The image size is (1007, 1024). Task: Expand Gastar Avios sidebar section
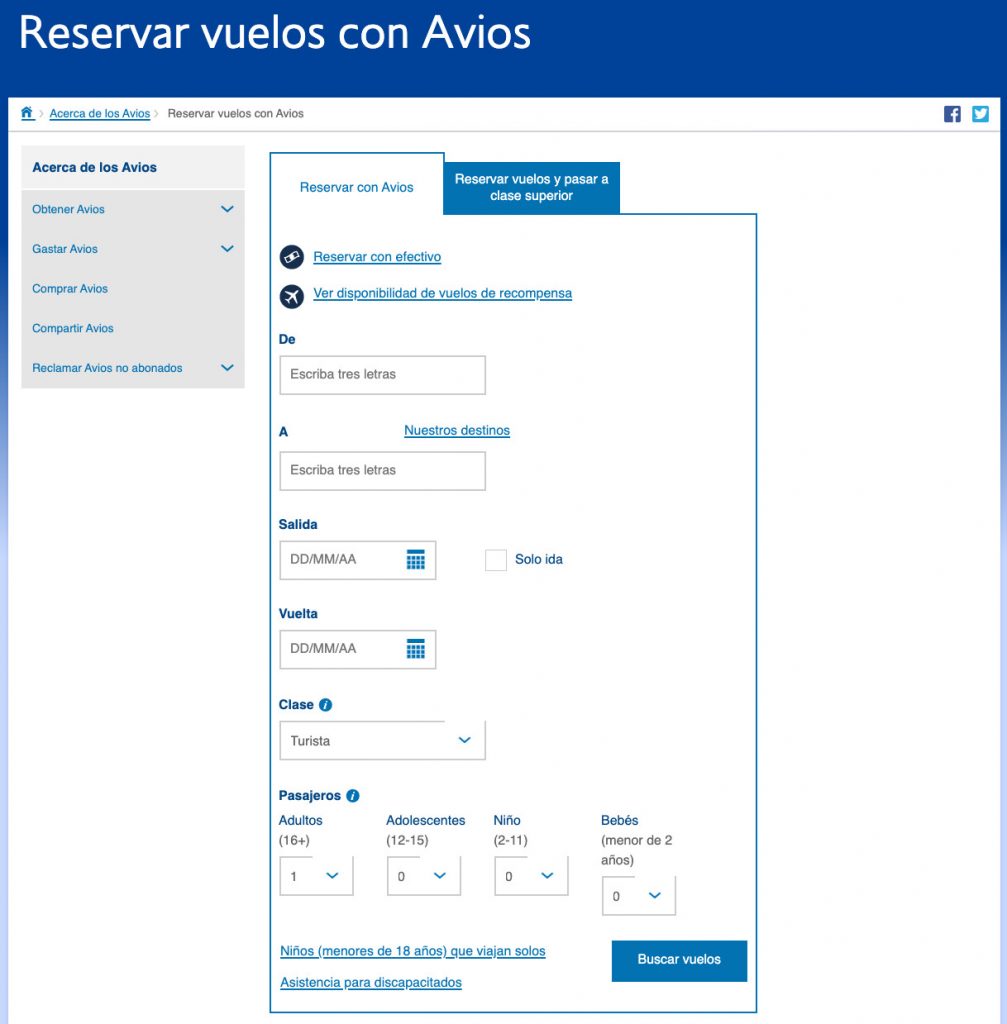(x=227, y=249)
